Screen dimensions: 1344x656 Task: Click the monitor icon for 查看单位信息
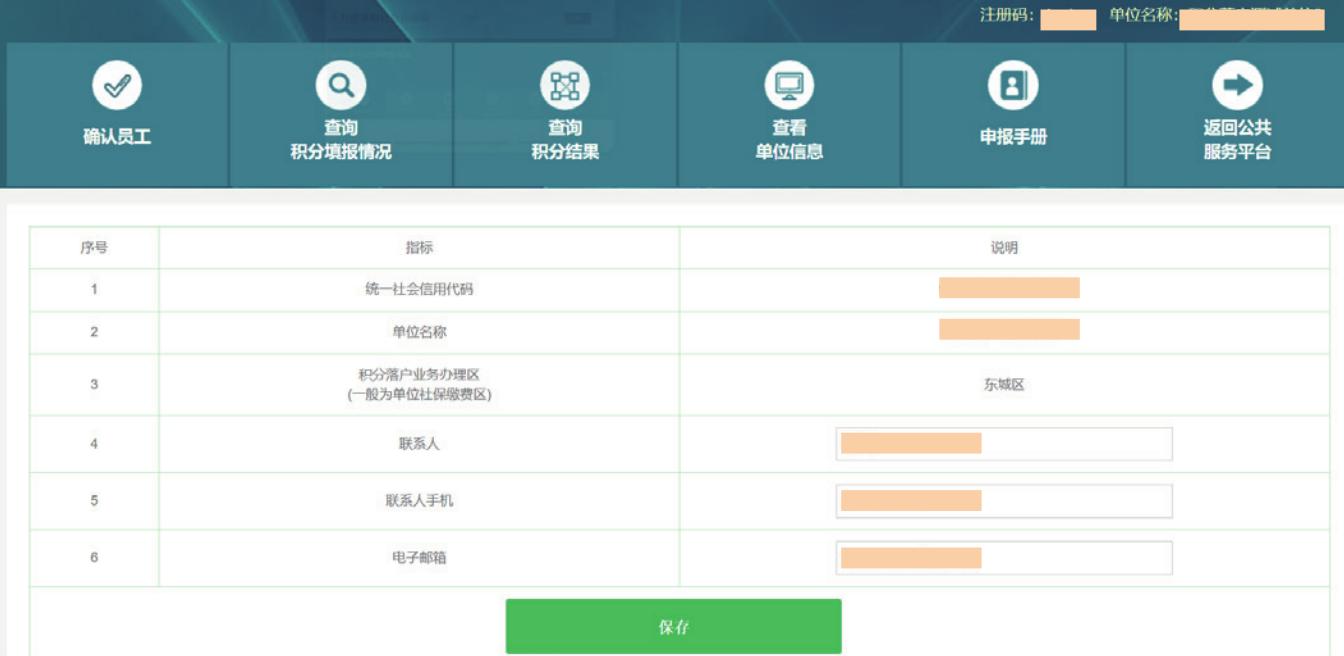(789, 86)
